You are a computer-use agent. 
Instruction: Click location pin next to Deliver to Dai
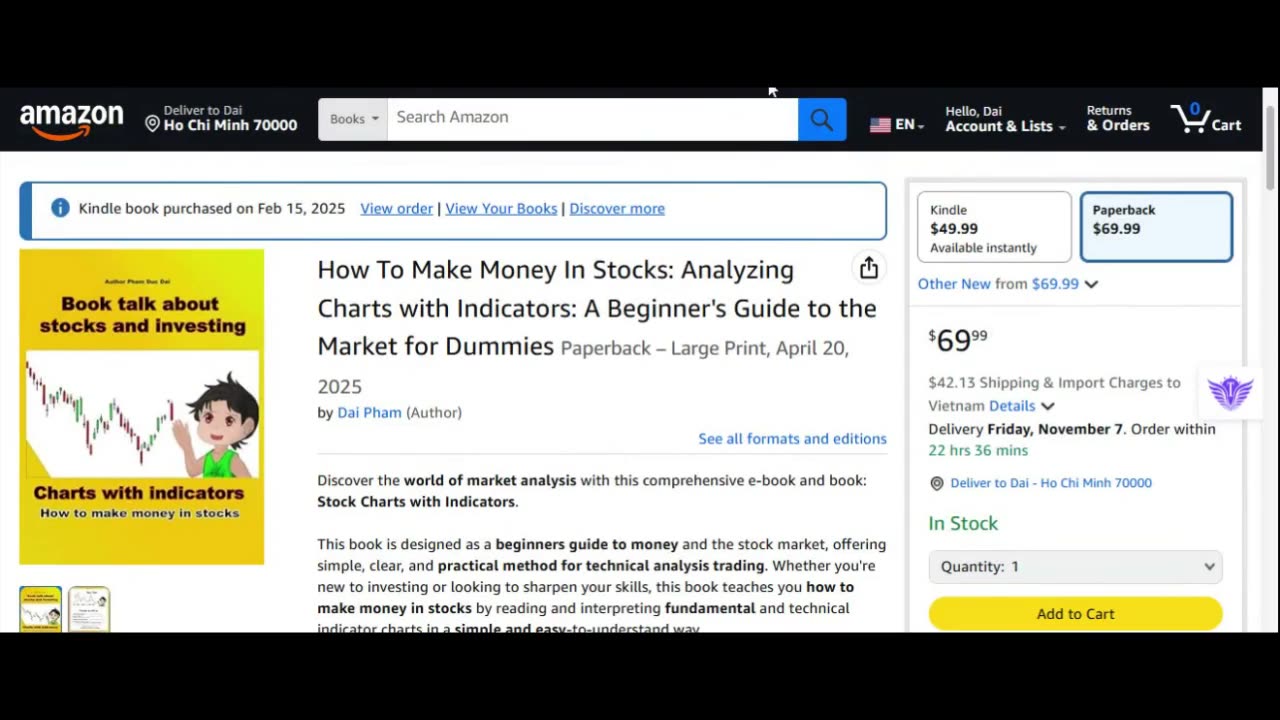click(152, 124)
